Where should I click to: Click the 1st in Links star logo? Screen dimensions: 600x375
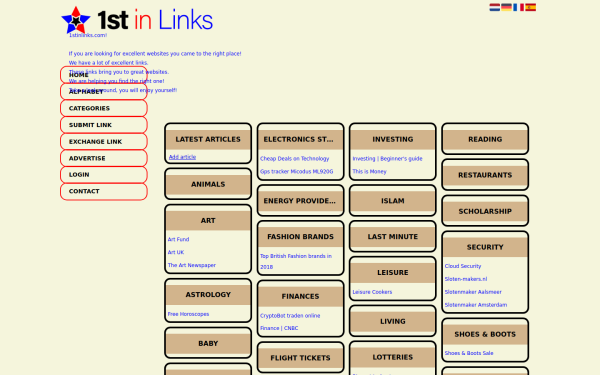[137, 20]
